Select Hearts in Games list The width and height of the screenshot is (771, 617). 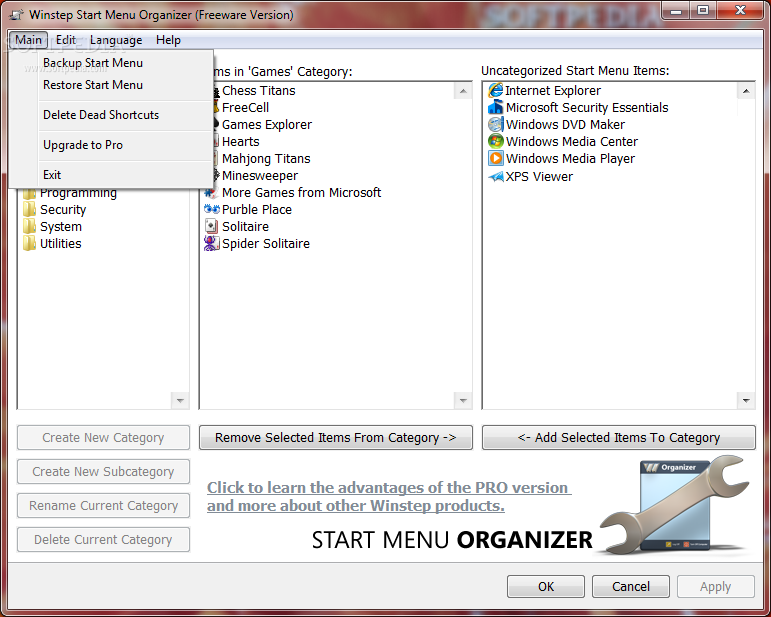(x=240, y=142)
